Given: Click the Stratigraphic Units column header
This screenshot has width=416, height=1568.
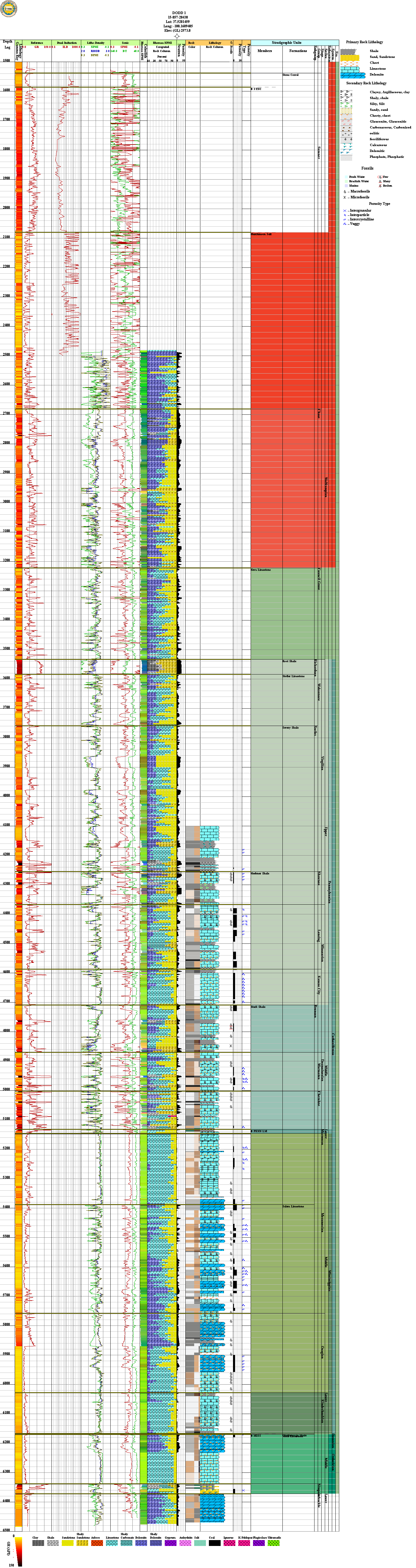Looking at the screenshot, I should pos(286,43).
